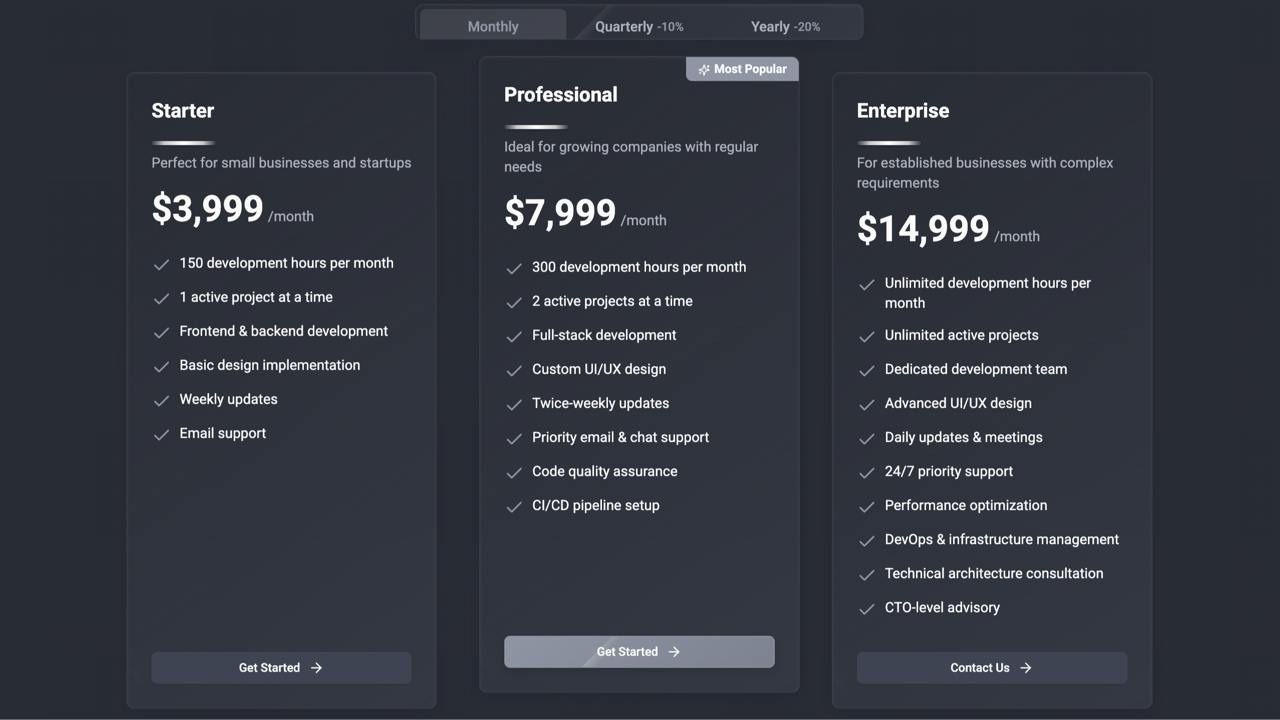
Task: Click Enterprise Contact Us button
Action: [992, 668]
